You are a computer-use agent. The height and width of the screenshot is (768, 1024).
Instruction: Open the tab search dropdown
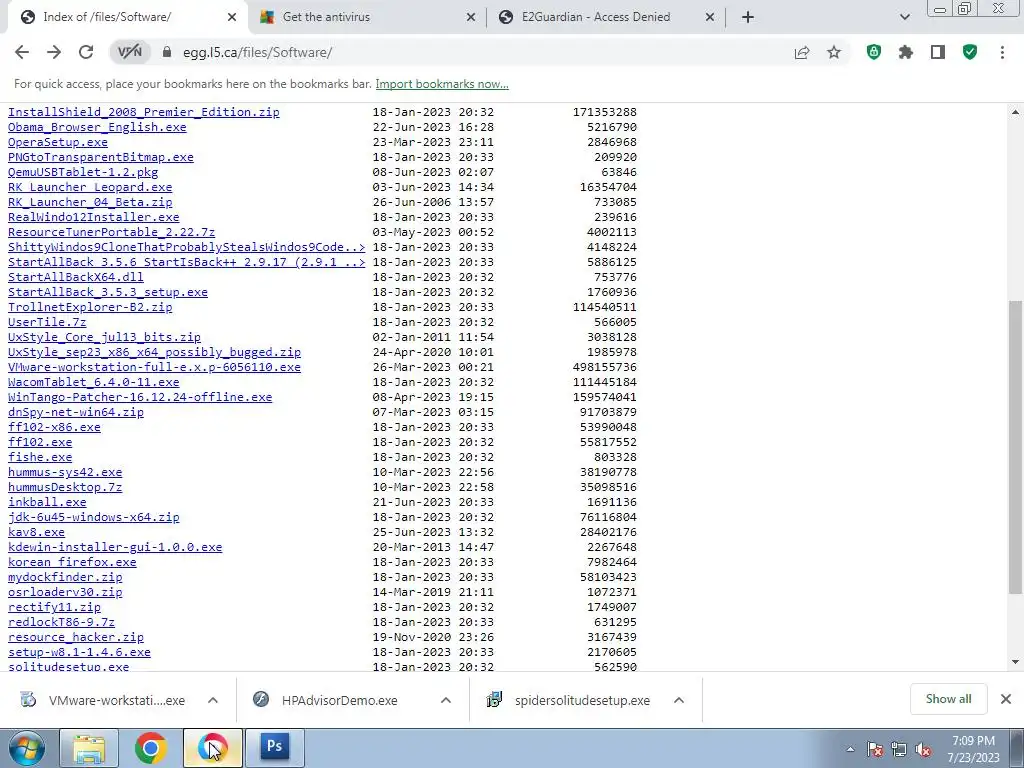pos(904,18)
